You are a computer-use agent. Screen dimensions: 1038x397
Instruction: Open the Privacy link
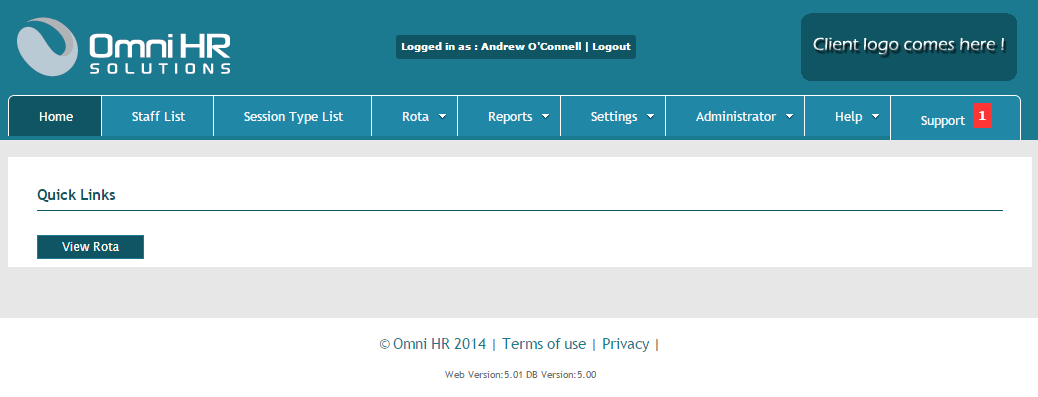(626, 344)
